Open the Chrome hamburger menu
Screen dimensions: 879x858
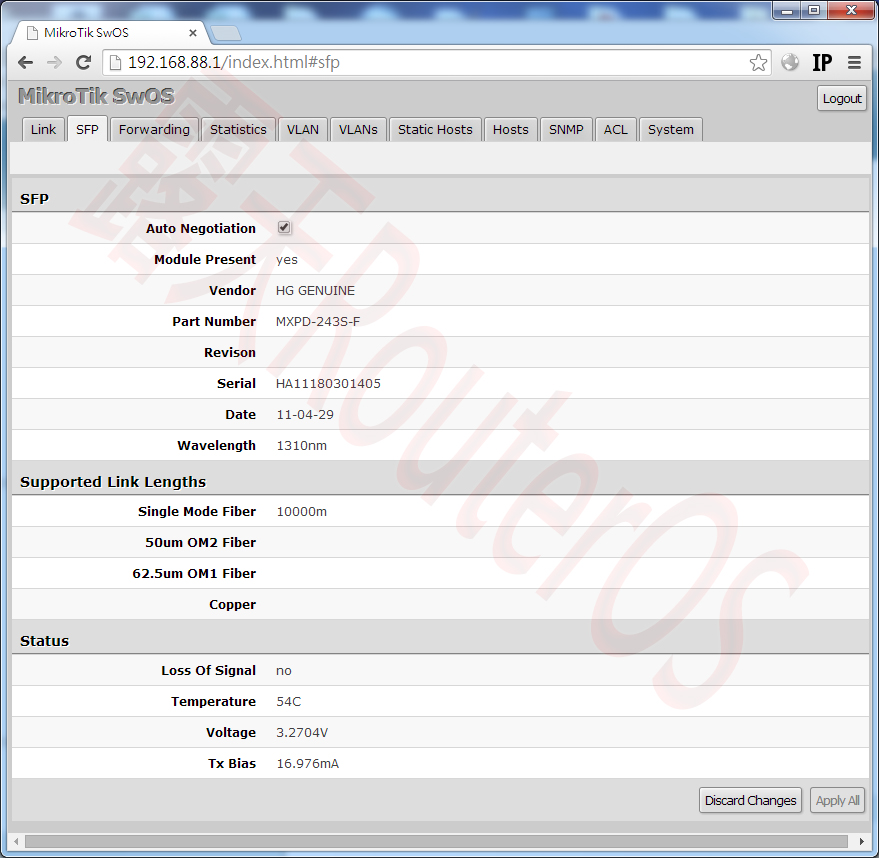(x=854, y=63)
